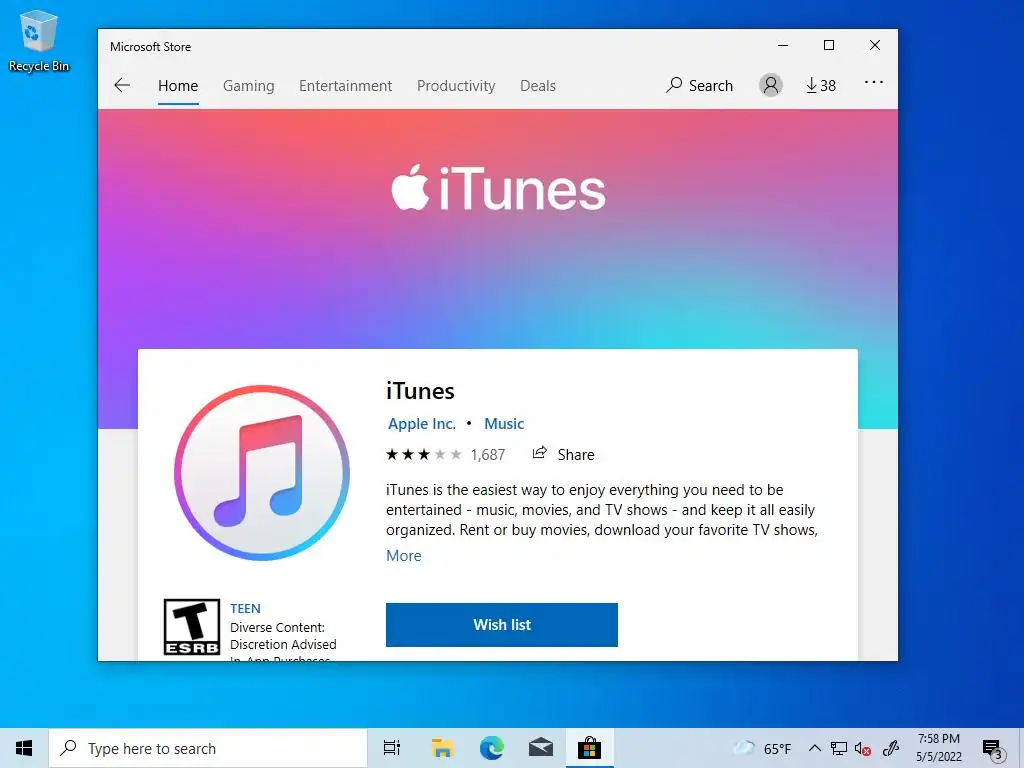
Task: Open the Deals tab
Action: [537, 86]
